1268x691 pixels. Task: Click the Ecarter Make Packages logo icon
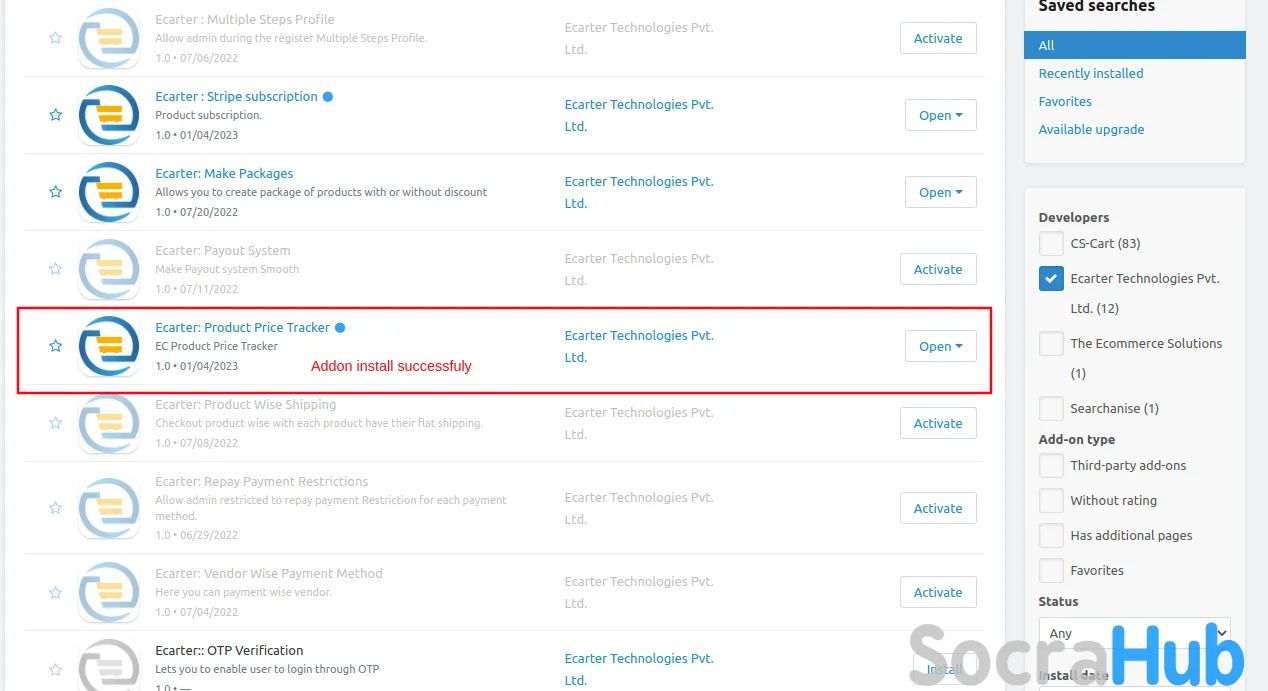point(109,192)
